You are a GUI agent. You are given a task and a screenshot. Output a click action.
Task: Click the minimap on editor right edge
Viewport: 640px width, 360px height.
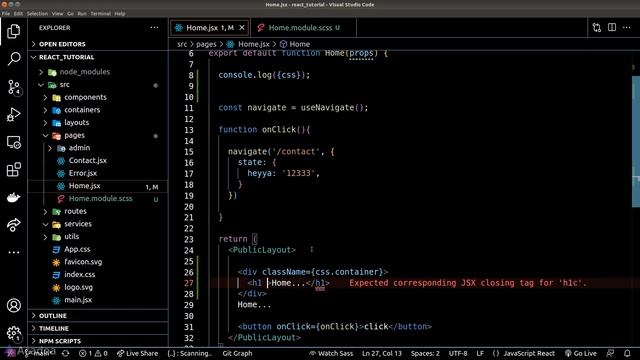636,141
